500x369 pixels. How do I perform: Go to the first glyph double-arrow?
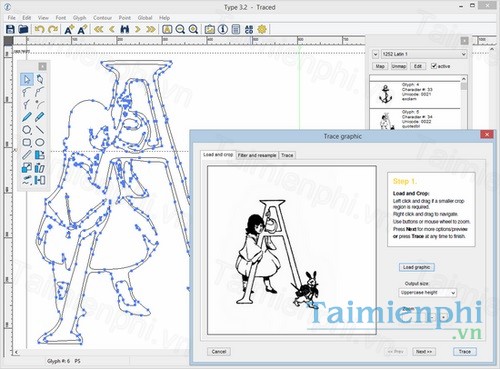point(98,29)
